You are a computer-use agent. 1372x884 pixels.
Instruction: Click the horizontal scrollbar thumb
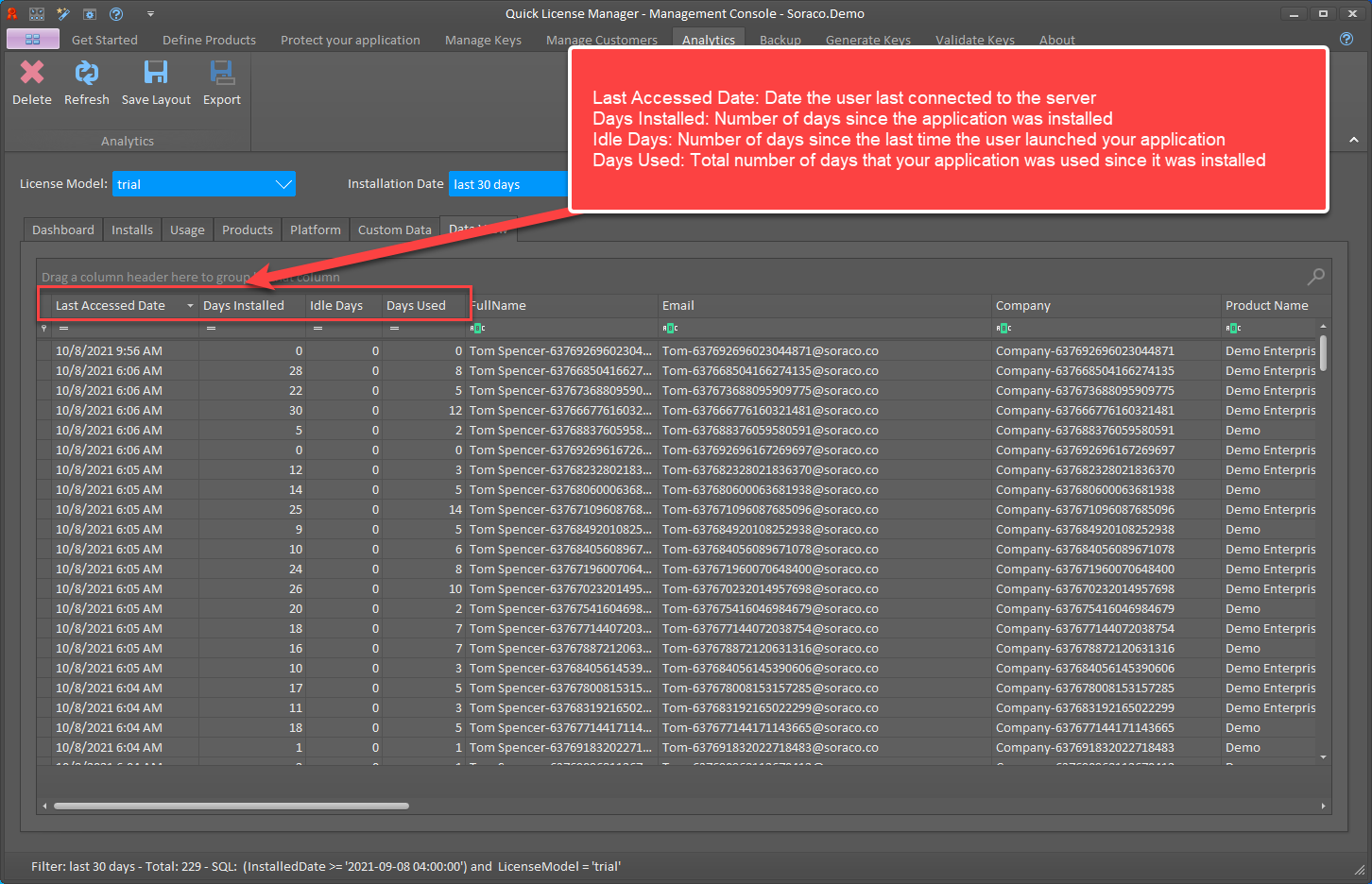(232, 806)
